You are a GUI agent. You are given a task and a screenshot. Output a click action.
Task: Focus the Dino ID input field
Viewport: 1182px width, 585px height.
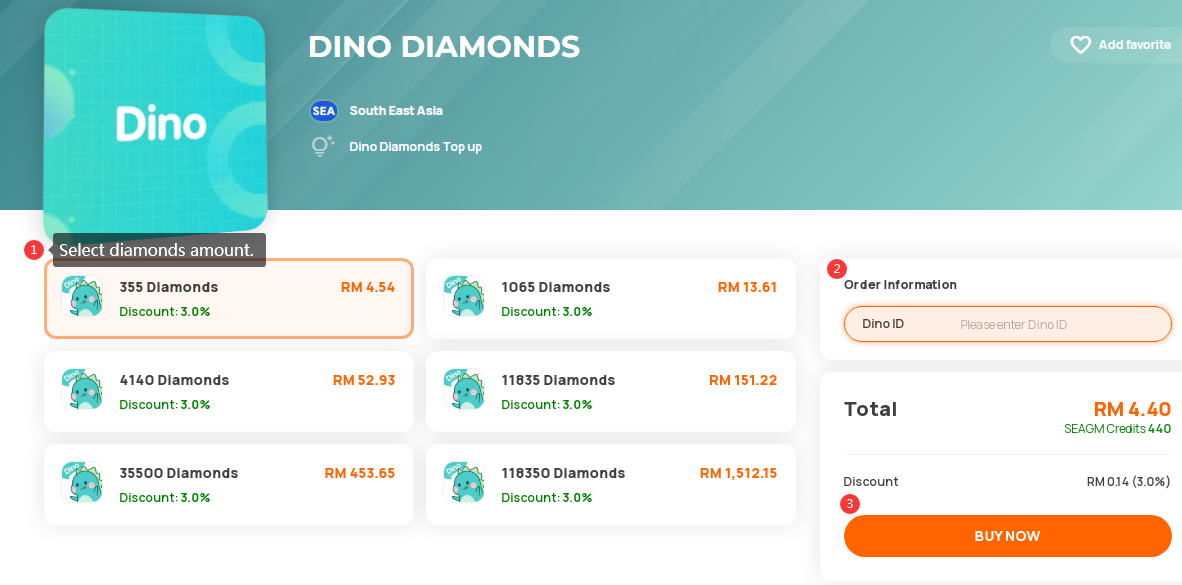(x=1007, y=324)
